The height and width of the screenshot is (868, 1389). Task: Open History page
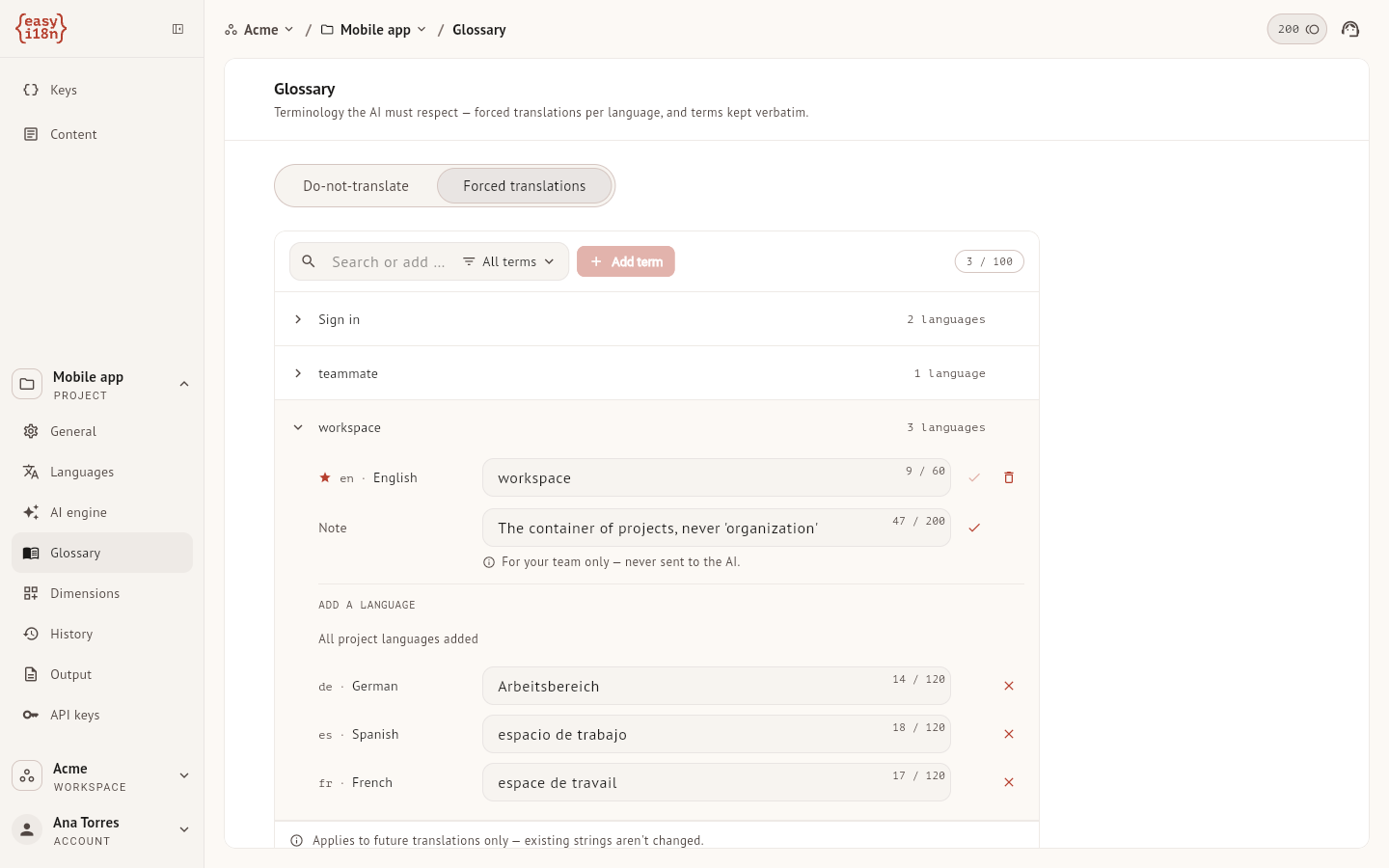tap(102, 634)
